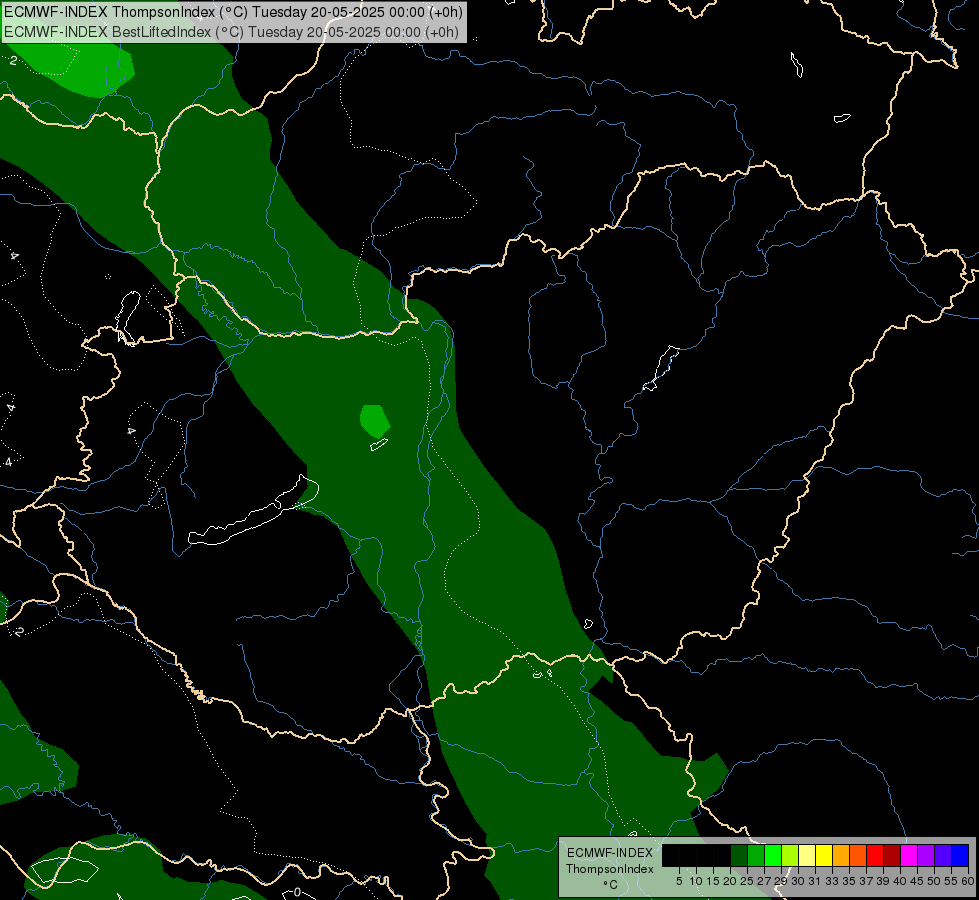Viewport: 979px width, 900px height.
Task: Pick the violet 50–55 legend swatch
Action: point(943,855)
